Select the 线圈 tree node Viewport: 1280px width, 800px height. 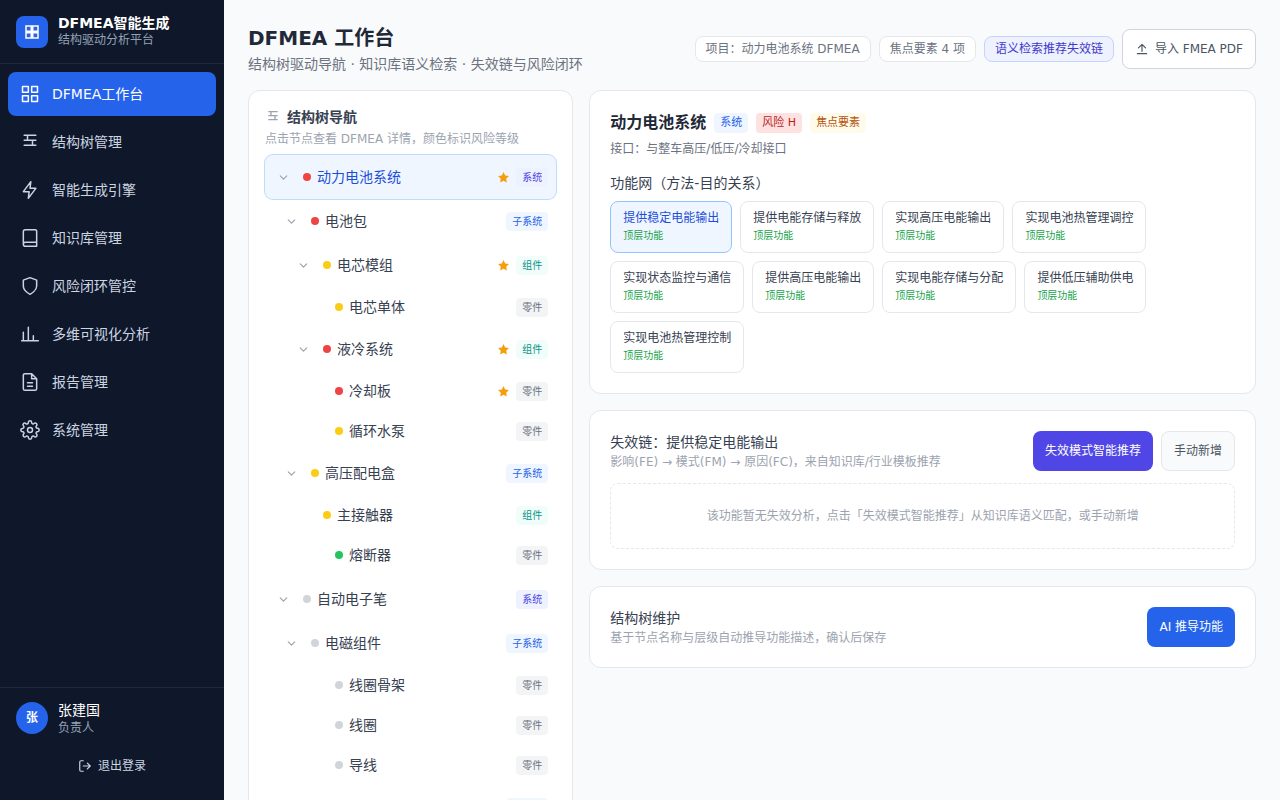click(410, 725)
